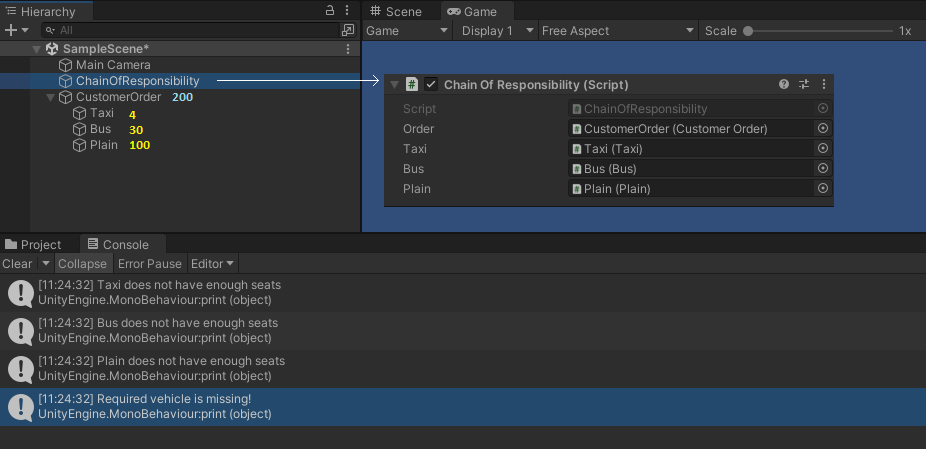Viewport: 926px width, 449px height.
Task: Click the search-by-type icon next to Hierarchy search
Action: [x=348, y=30]
